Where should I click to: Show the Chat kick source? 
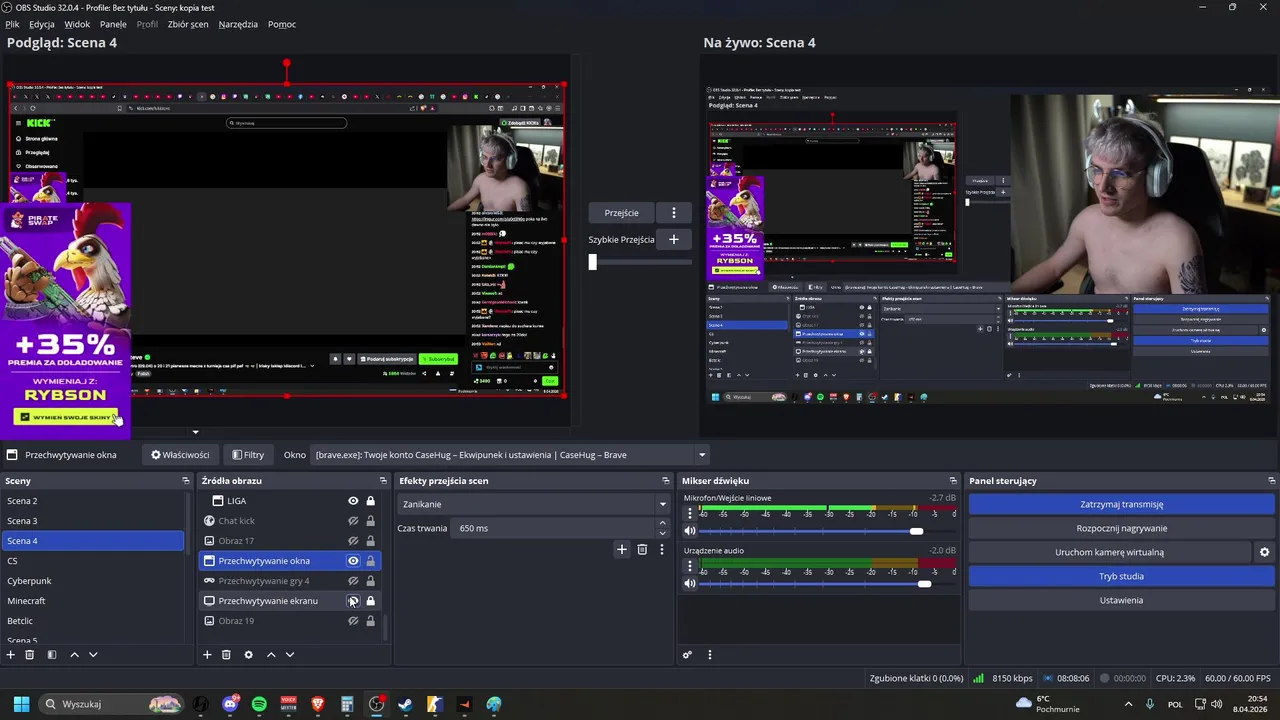(x=353, y=521)
